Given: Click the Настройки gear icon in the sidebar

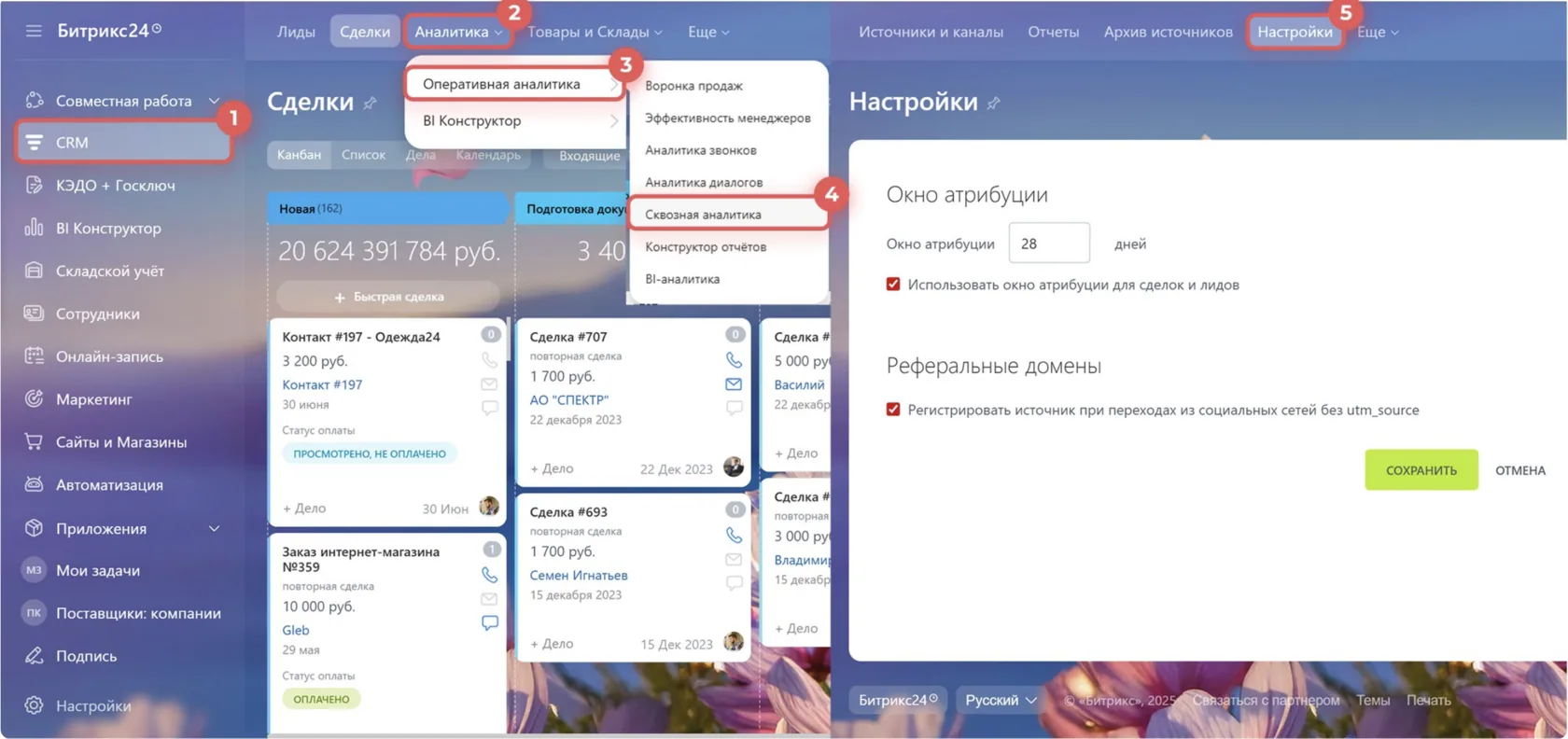Looking at the screenshot, I should (x=34, y=705).
